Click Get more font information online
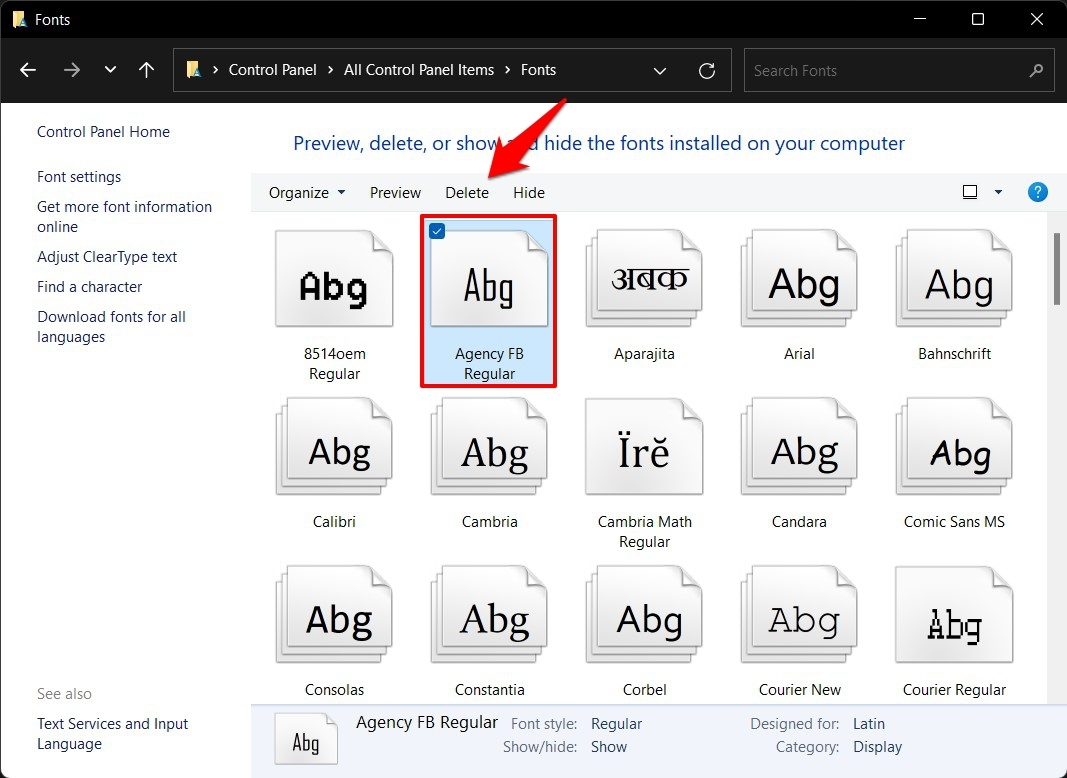The height and width of the screenshot is (778, 1067). point(125,216)
